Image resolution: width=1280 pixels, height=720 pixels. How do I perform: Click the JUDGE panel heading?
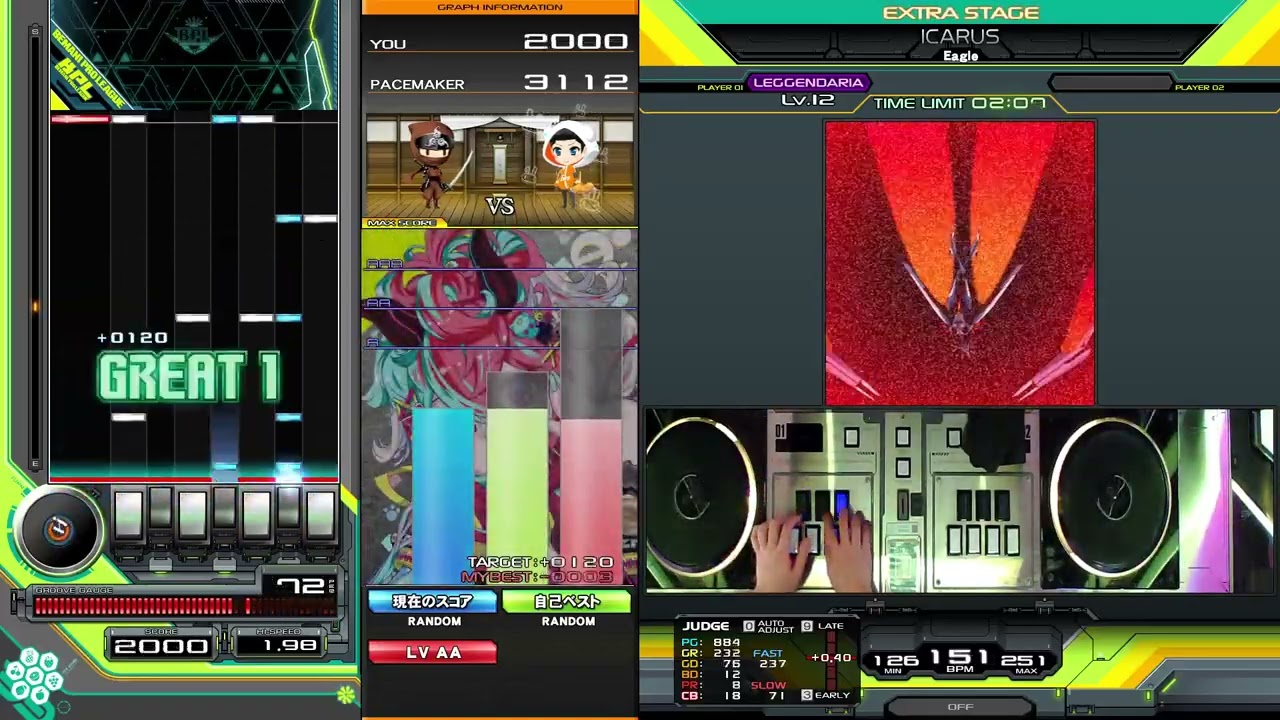[x=706, y=626]
